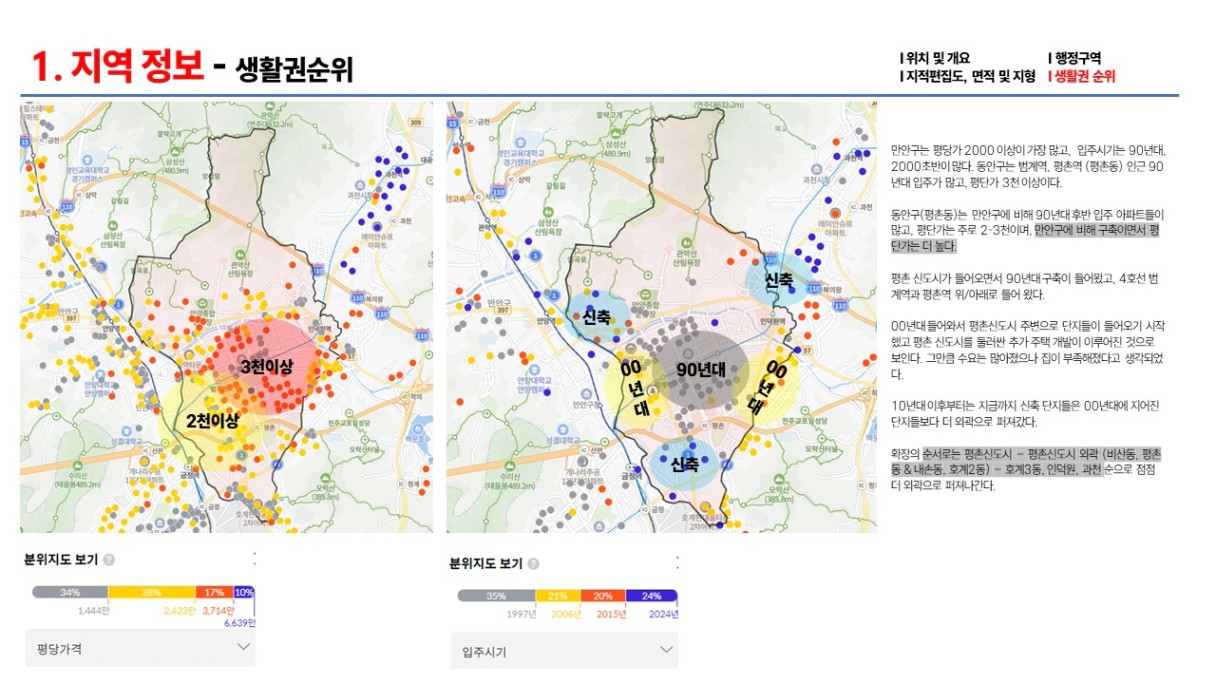Screen dimensions: 1216x684
Task: Click the 2015년 legend value
Action: click(610, 613)
